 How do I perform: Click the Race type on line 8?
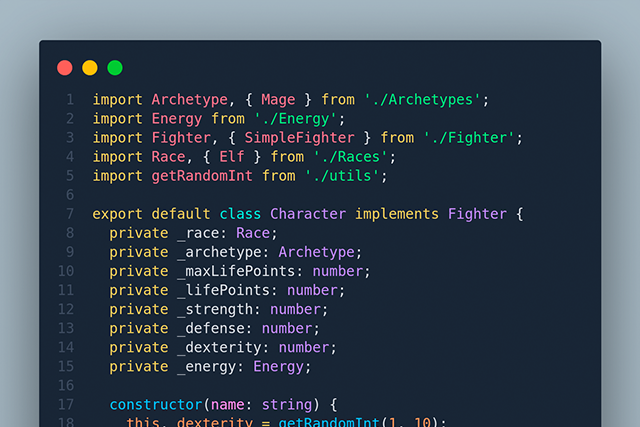point(253,233)
